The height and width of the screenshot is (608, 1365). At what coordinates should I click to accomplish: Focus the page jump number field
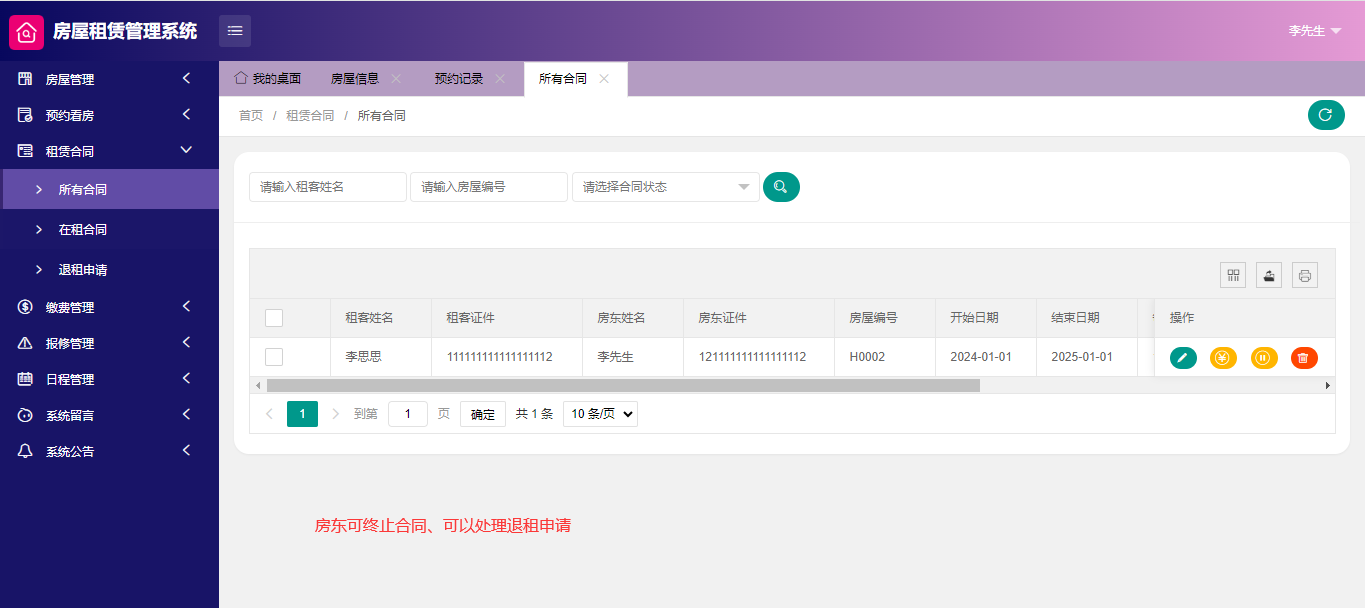pos(408,414)
